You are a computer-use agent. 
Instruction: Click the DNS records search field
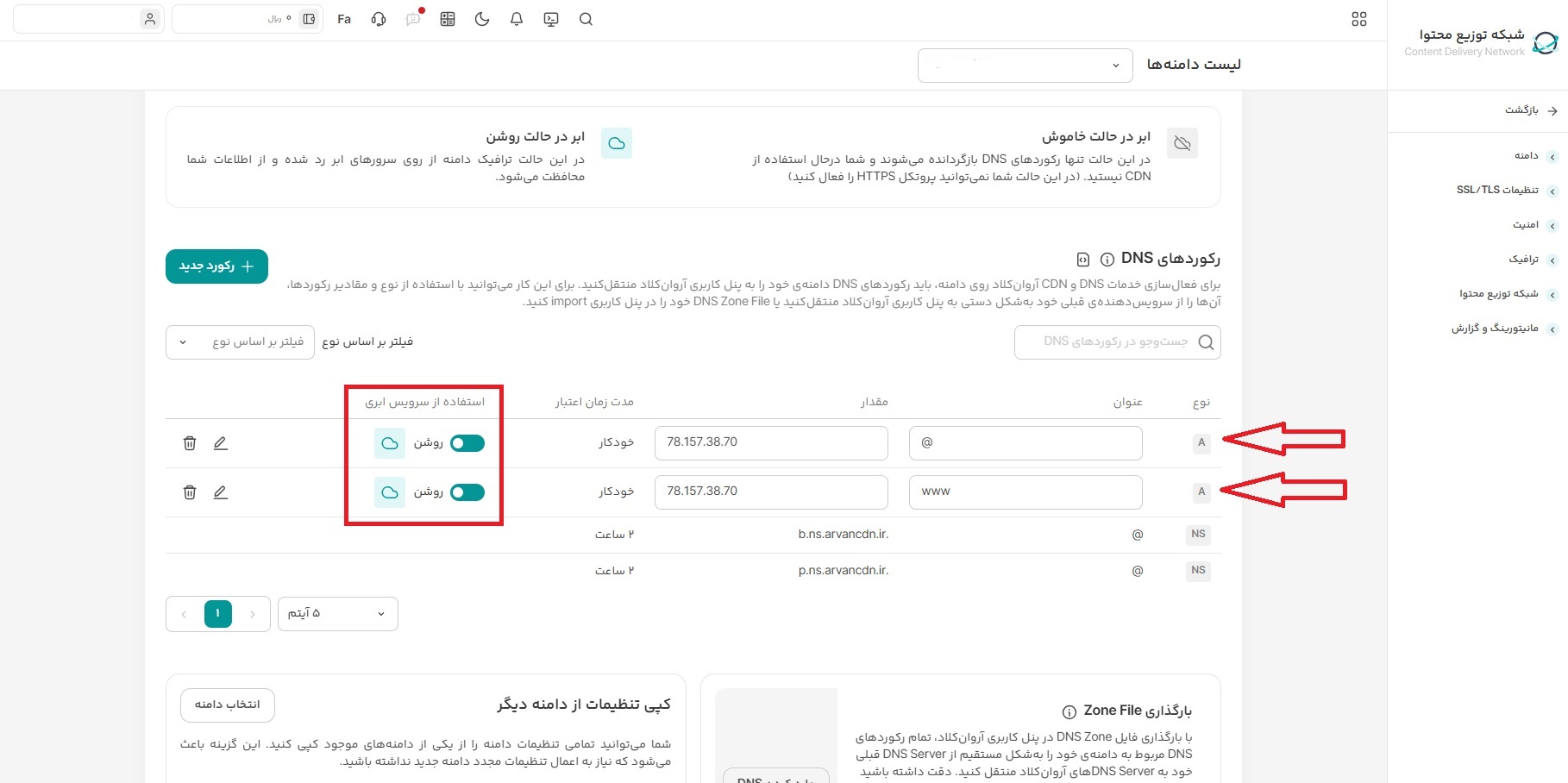(x=1118, y=342)
